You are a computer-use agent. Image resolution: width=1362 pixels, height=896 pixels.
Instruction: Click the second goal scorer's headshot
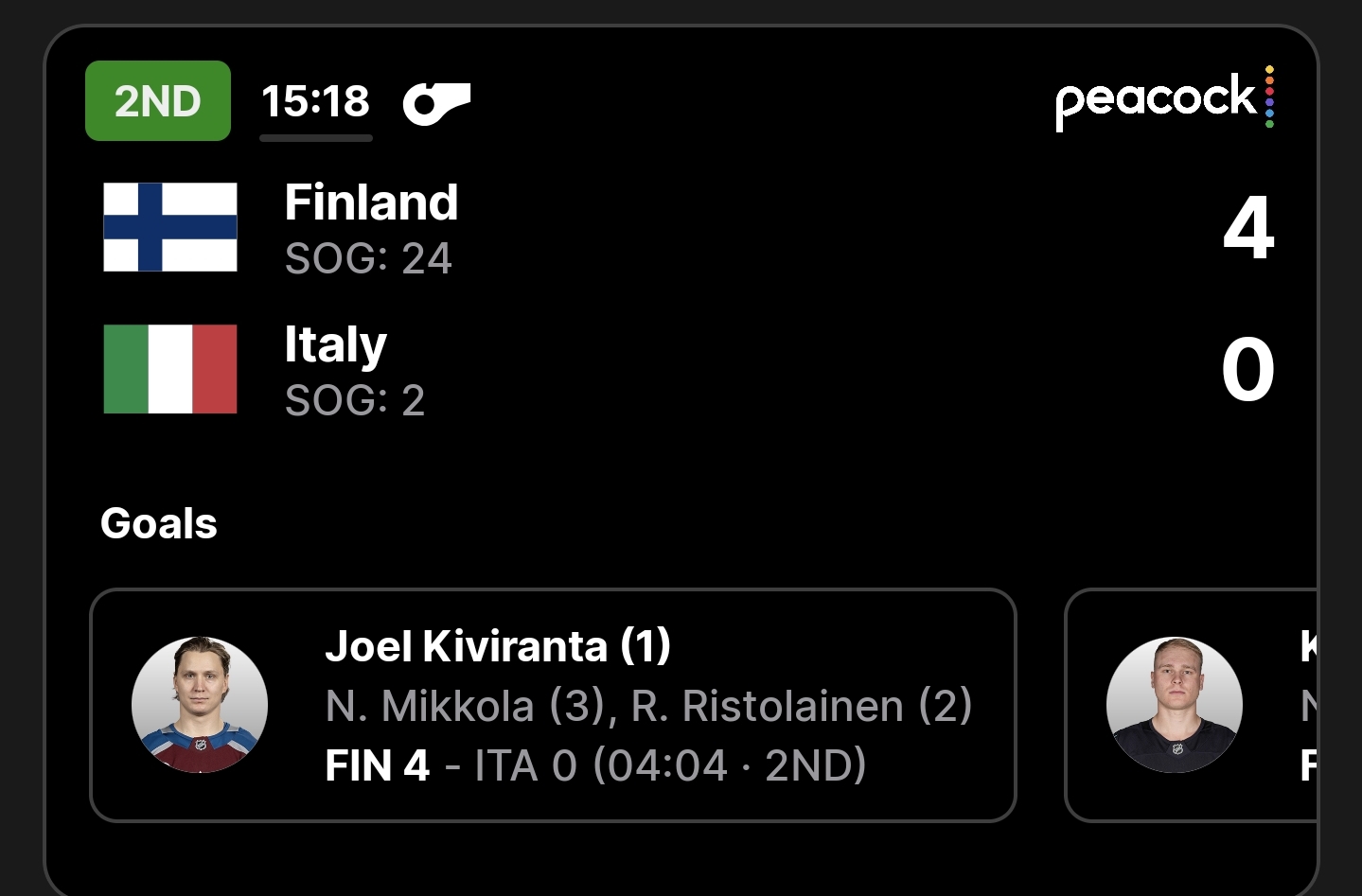click(x=1175, y=705)
